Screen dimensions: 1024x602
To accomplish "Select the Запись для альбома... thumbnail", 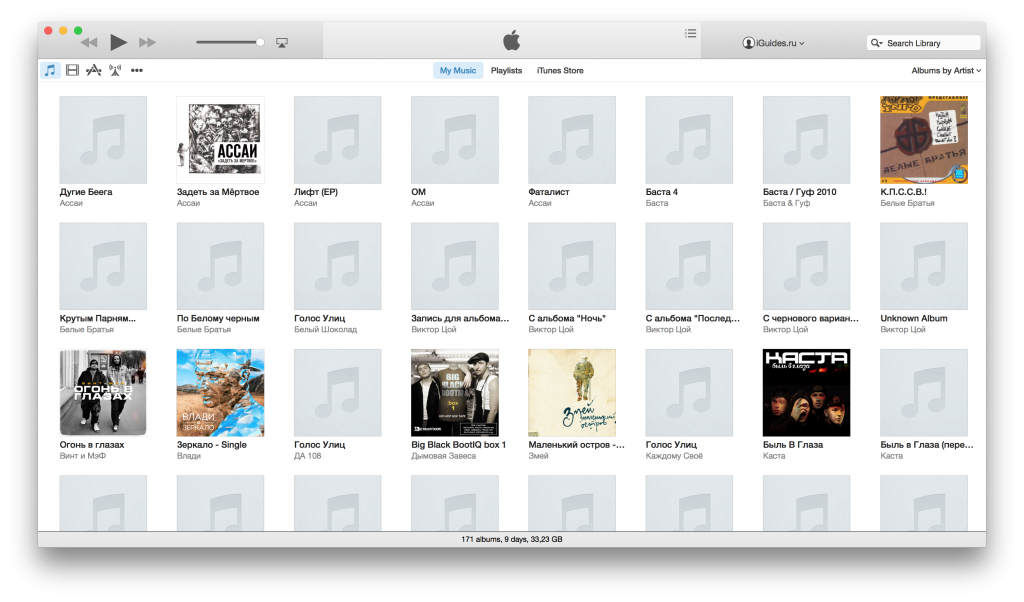I will coord(455,266).
